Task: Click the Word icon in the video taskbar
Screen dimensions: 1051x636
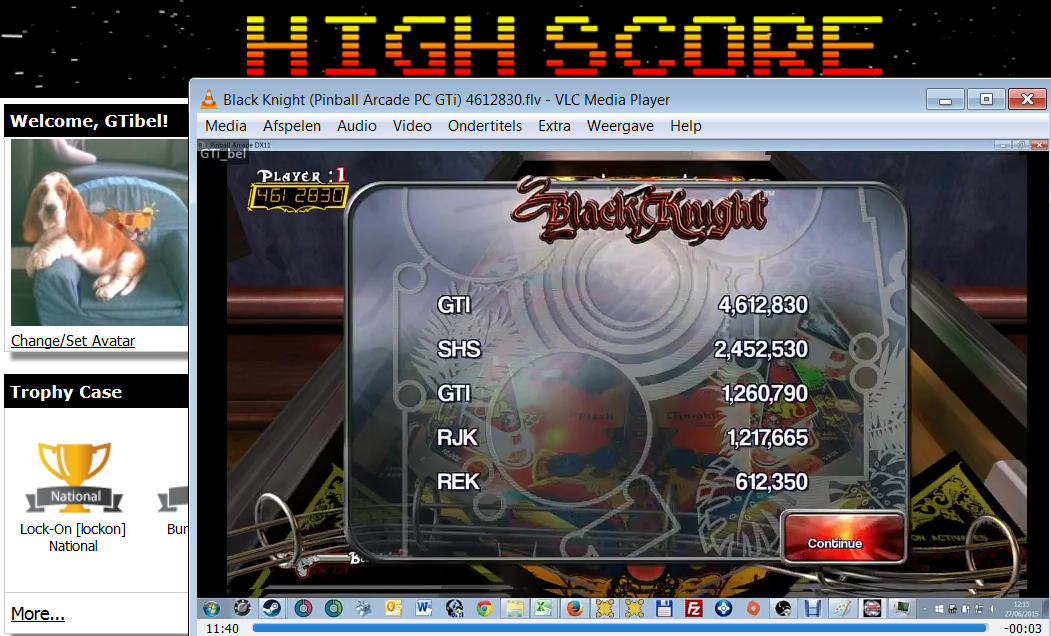Action: (x=424, y=608)
